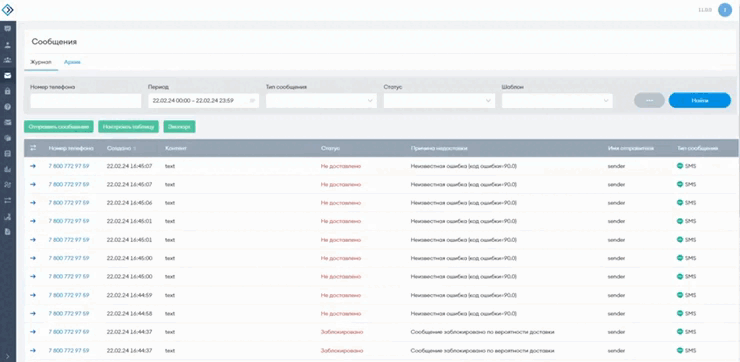This screenshot has height=362, width=740.
Task: Click the Статус column header in table
Action: tap(330, 148)
